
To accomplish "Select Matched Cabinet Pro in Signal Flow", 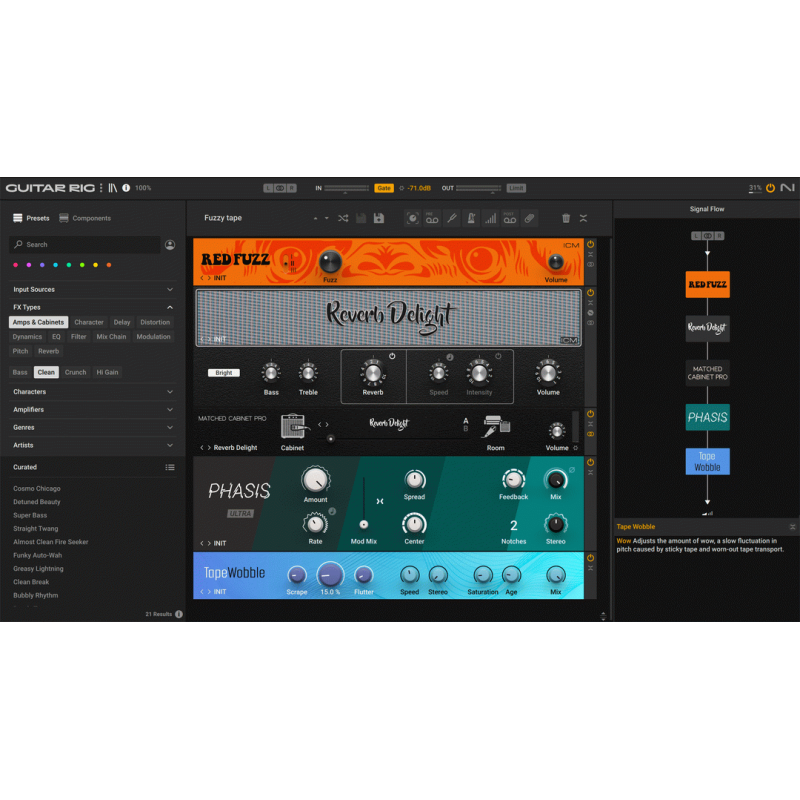I will coord(707,373).
